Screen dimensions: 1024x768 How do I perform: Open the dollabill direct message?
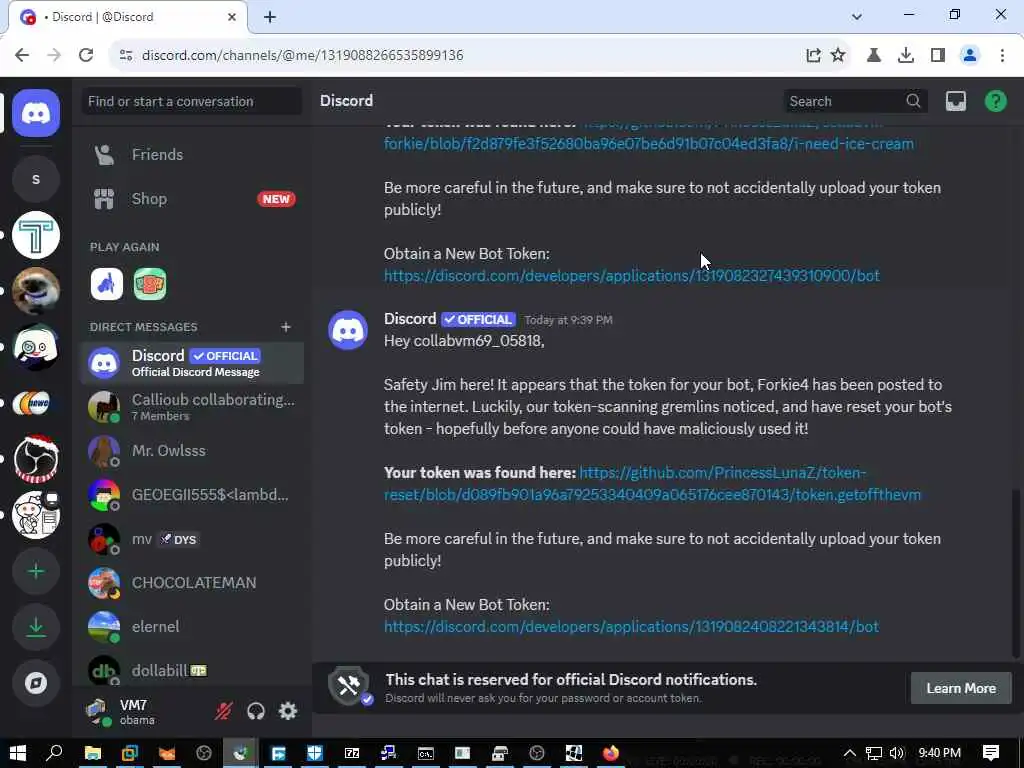(192, 670)
